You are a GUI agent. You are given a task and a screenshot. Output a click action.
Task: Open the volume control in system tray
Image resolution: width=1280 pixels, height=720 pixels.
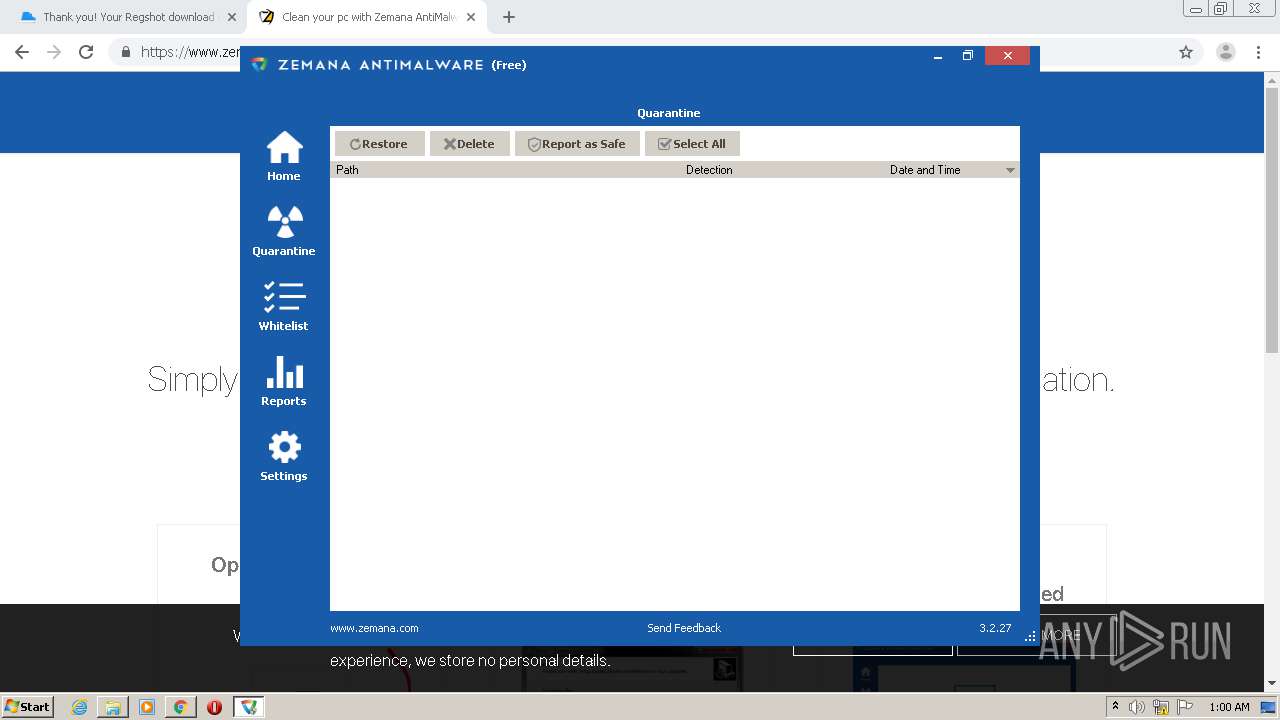click(x=1136, y=707)
